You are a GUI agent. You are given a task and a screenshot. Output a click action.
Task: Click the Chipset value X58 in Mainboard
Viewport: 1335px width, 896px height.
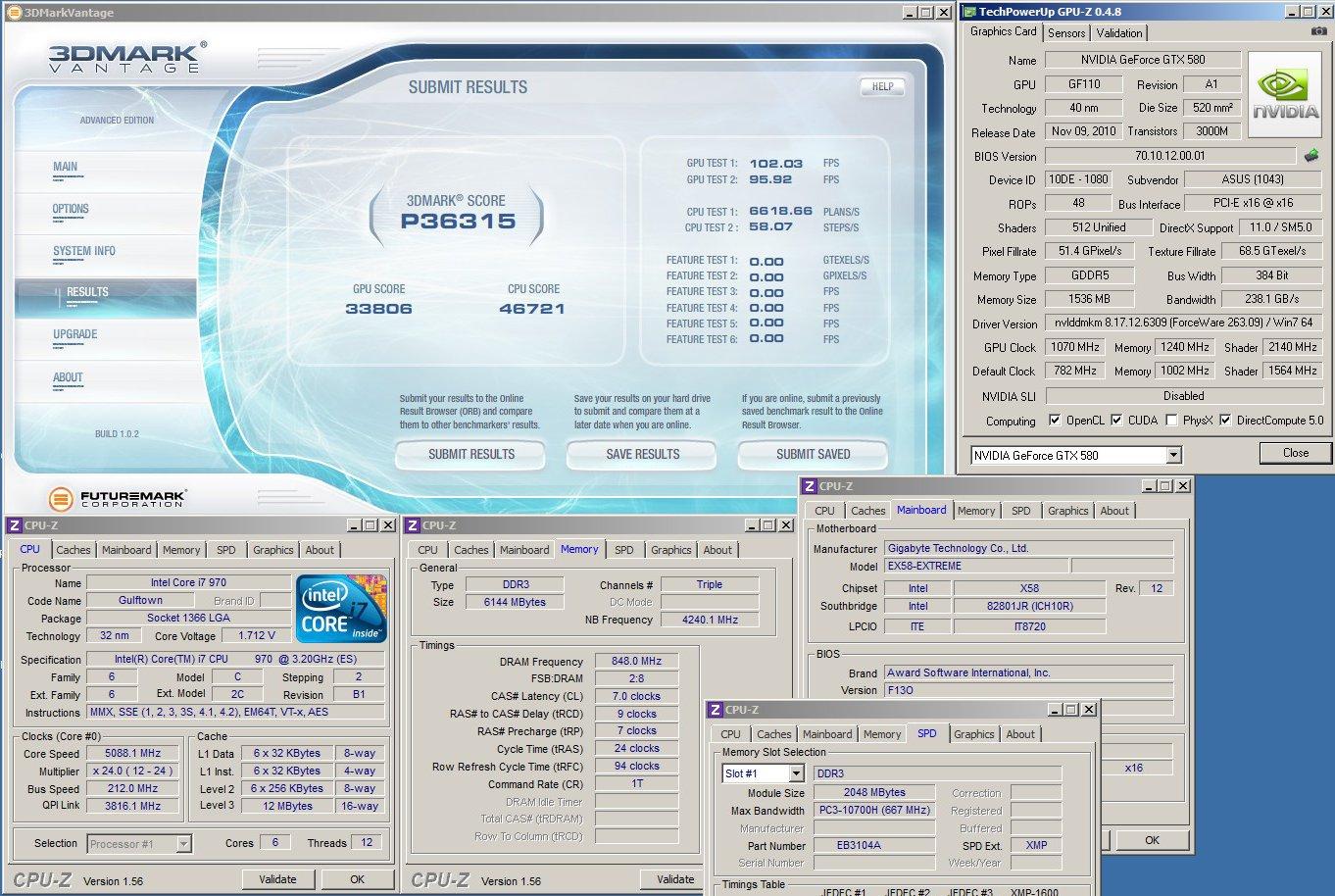click(1029, 589)
